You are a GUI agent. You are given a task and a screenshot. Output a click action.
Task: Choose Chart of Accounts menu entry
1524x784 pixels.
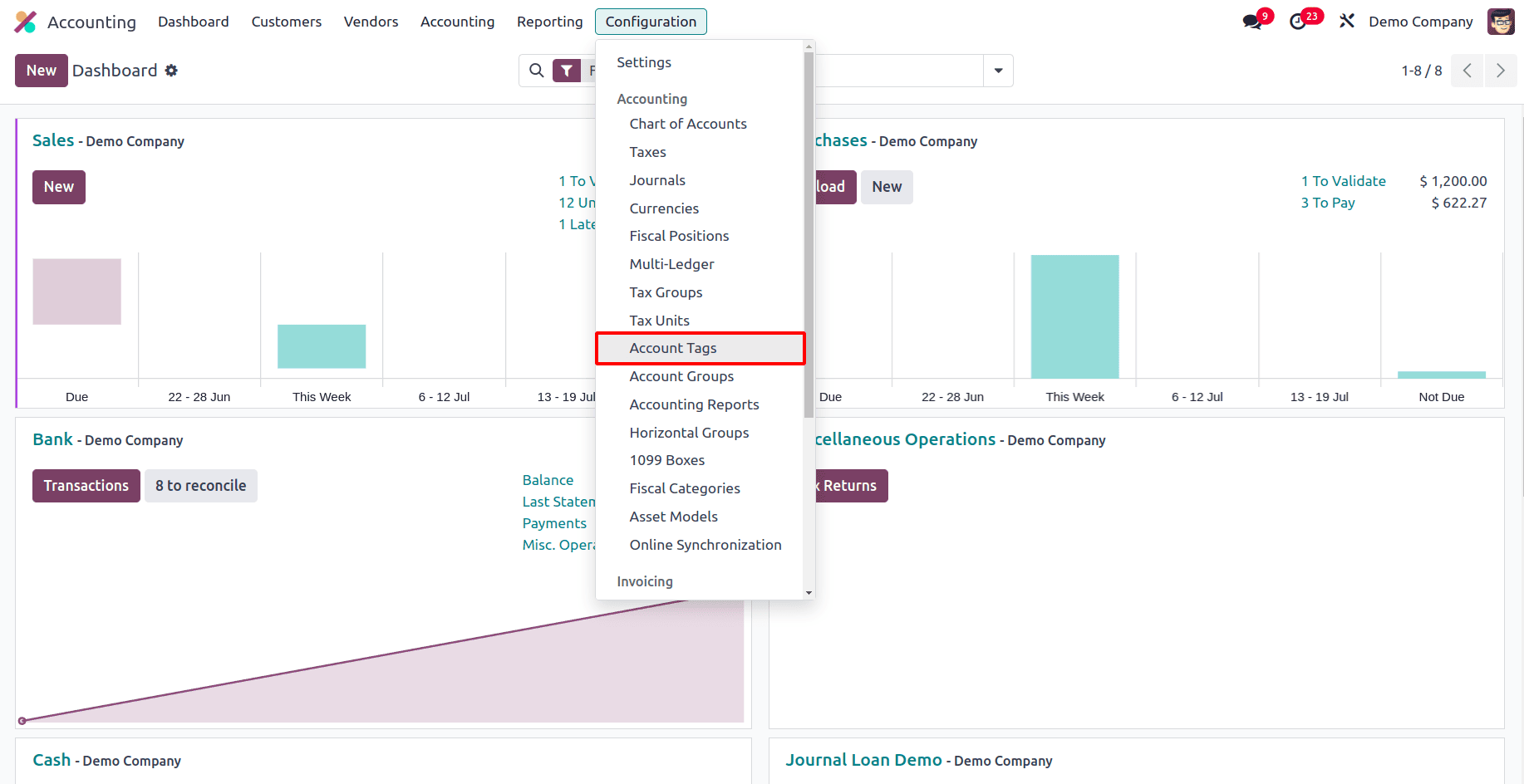tap(688, 124)
